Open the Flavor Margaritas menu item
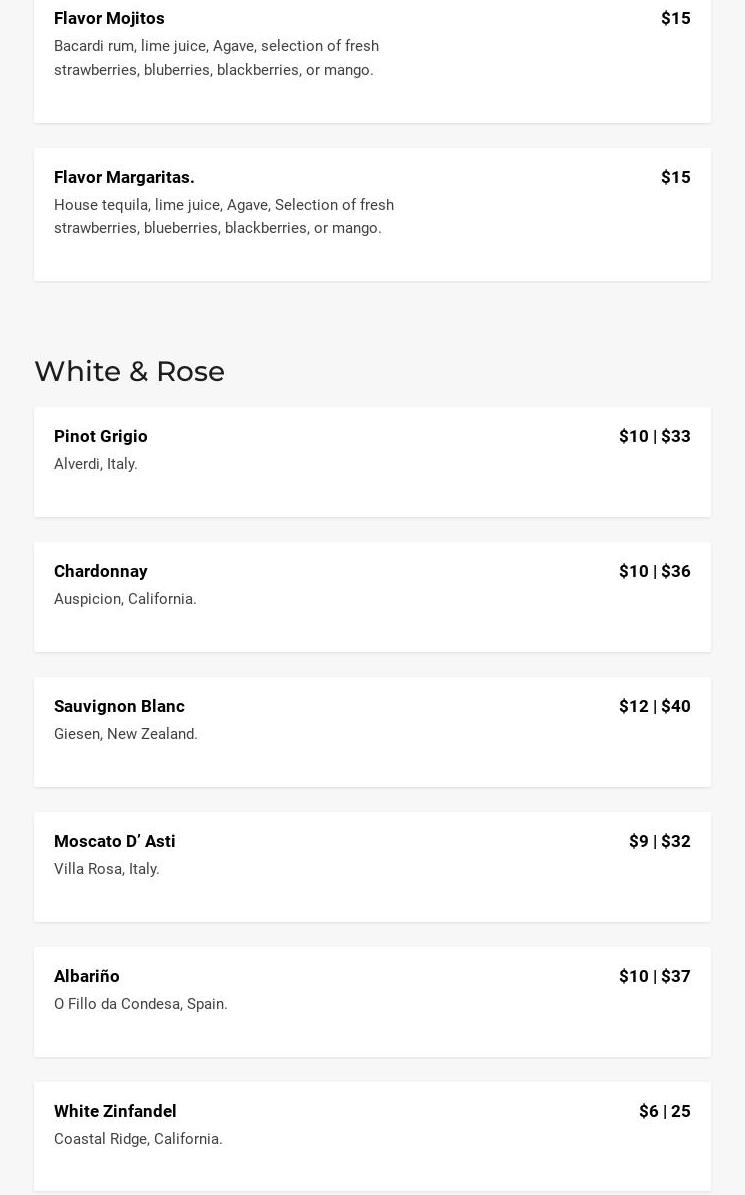This screenshot has height=1195, width=745. (124, 177)
